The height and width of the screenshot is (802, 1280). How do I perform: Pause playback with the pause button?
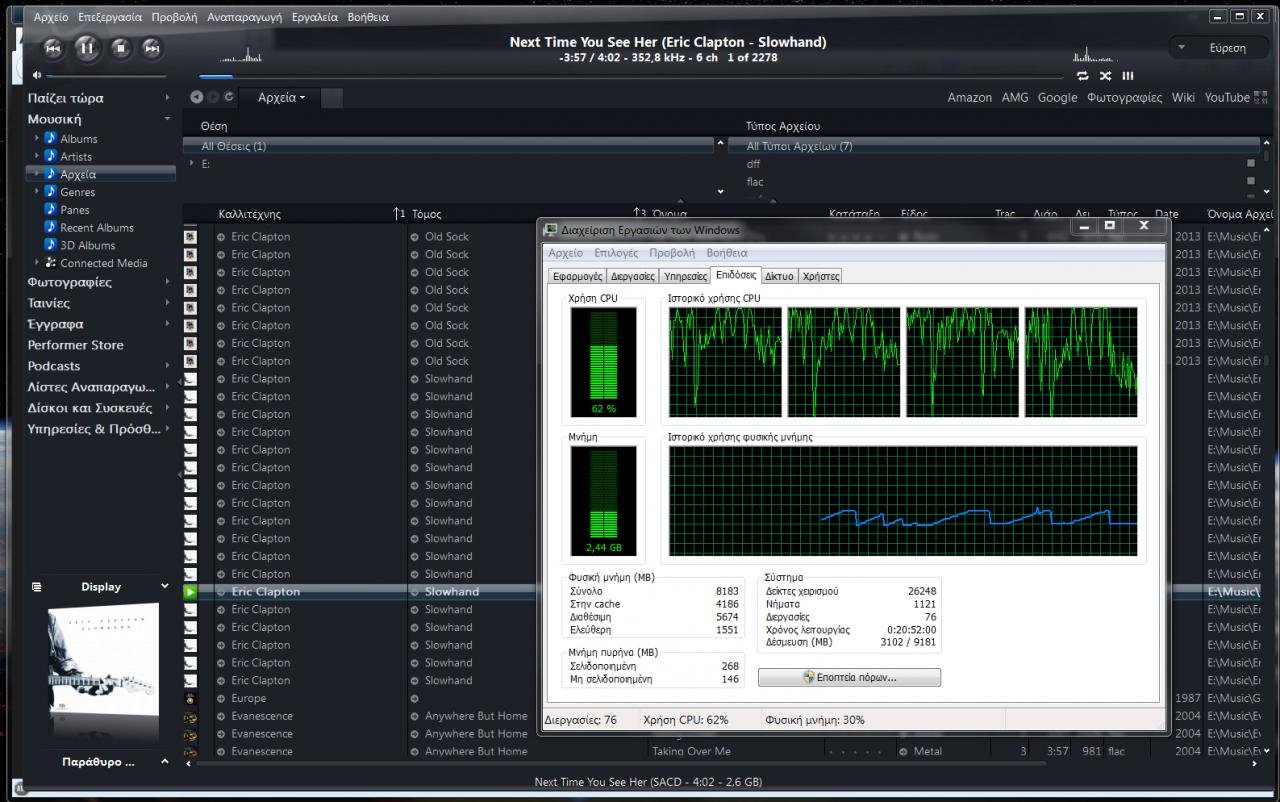point(87,47)
